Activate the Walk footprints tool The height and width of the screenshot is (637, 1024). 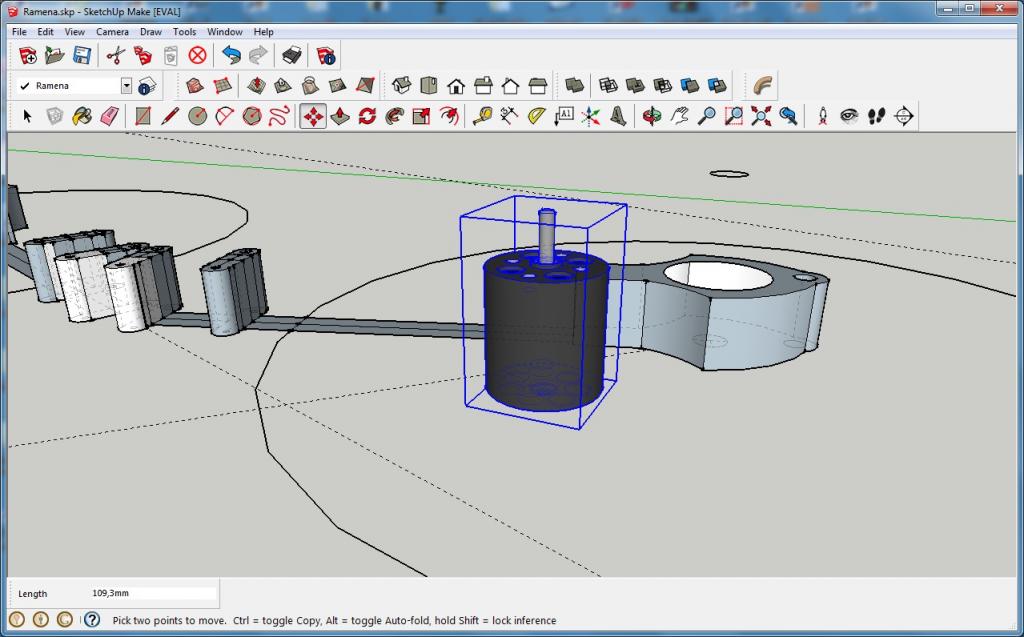876,116
